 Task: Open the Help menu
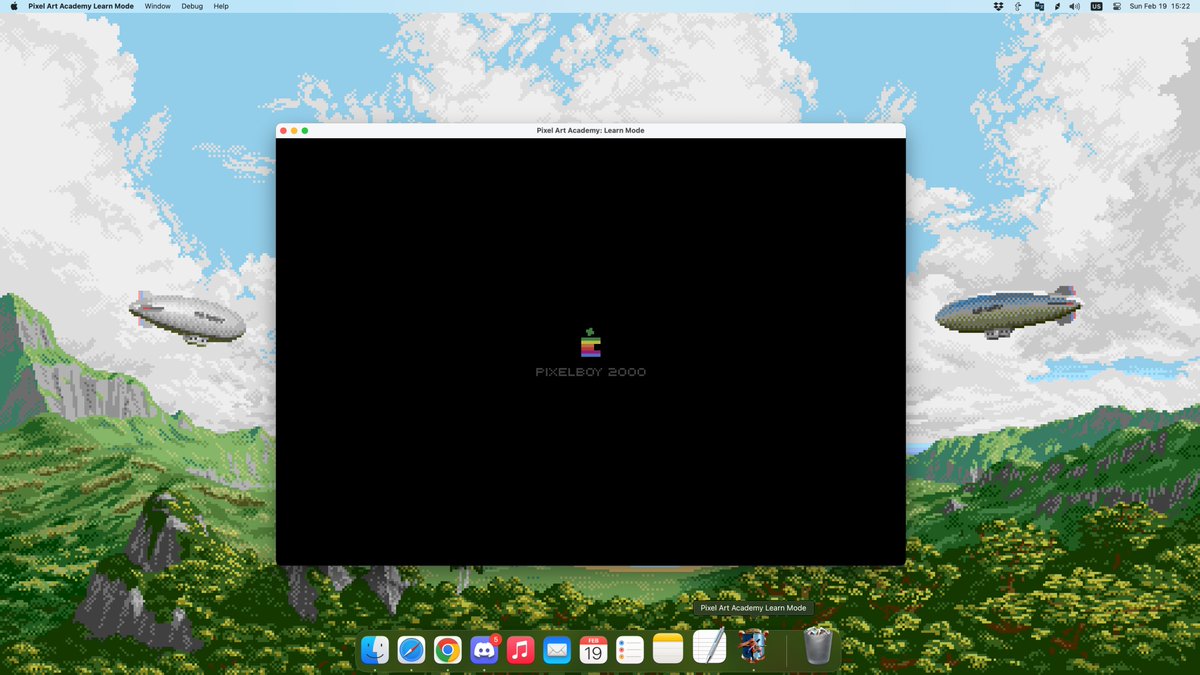point(220,6)
